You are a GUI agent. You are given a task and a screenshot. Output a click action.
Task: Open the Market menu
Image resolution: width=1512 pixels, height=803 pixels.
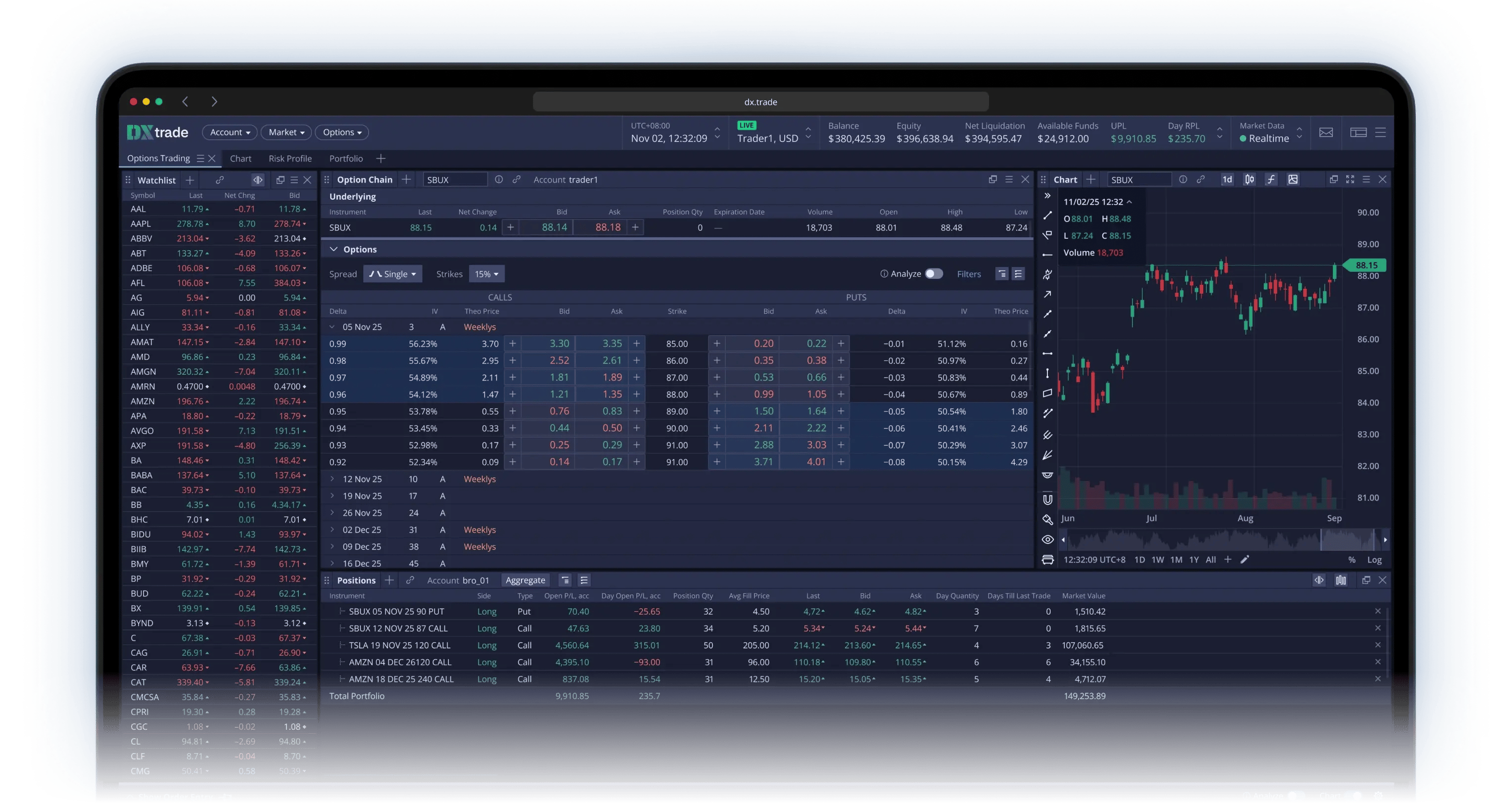click(286, 133)
